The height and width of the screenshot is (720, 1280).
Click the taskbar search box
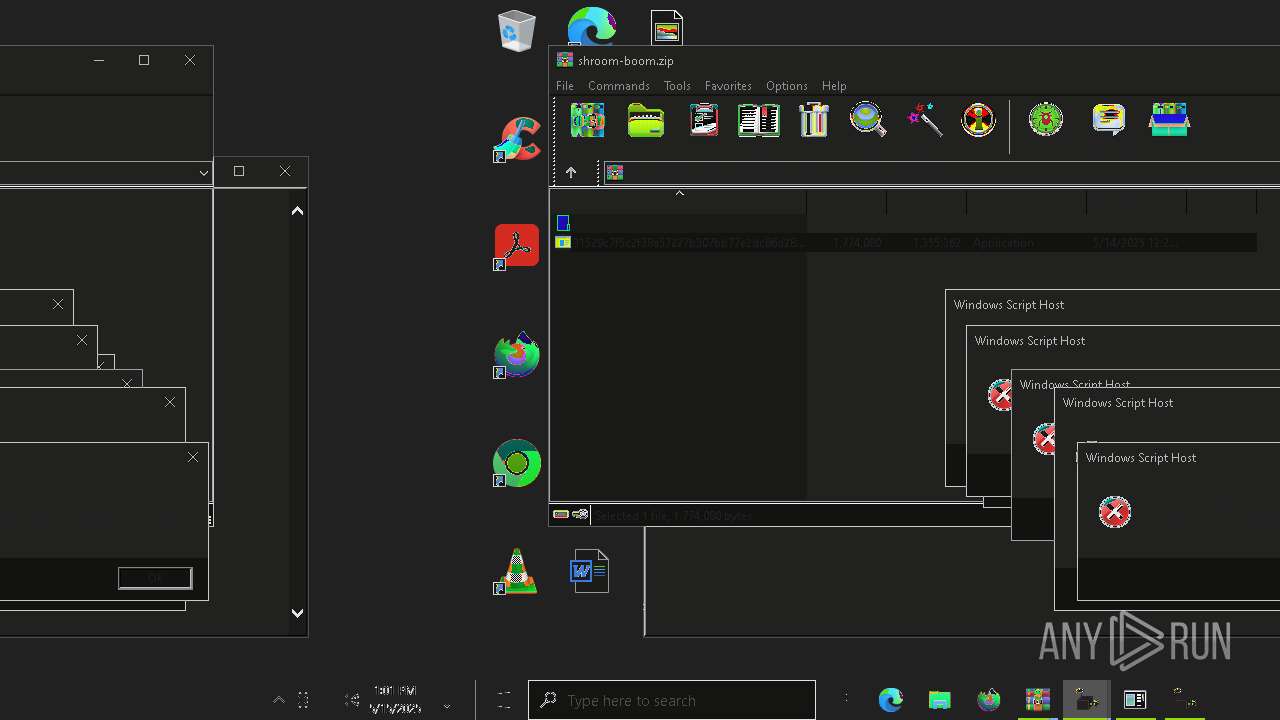pos(672,700)
